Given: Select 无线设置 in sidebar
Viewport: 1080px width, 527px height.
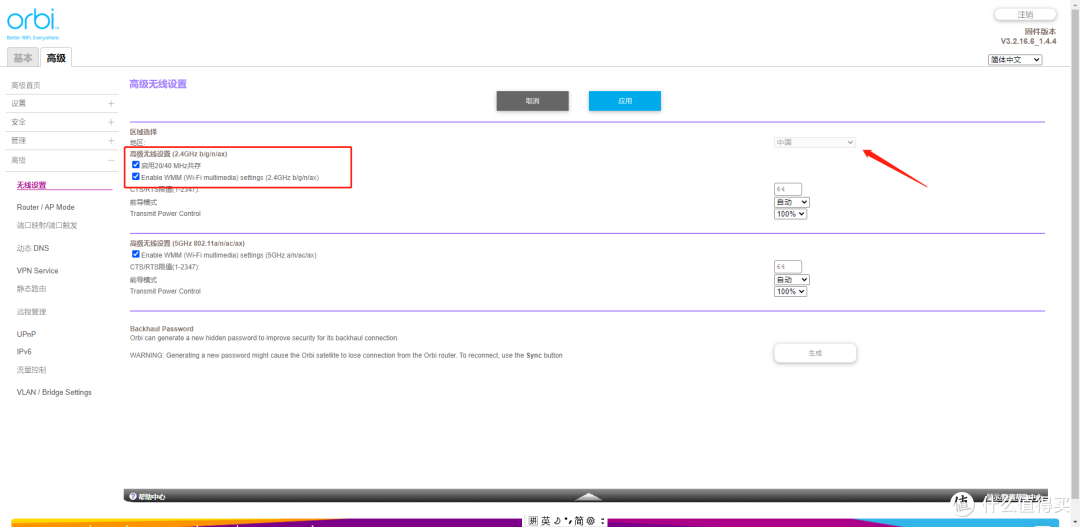Looking at the screenshot, I should point(31,185).
